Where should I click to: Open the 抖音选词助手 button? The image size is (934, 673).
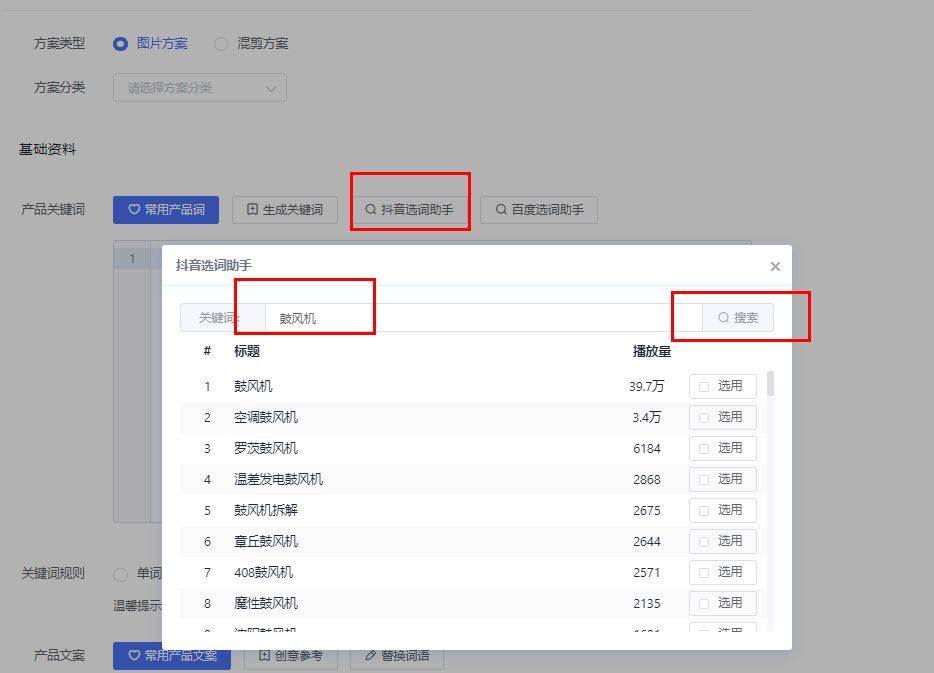click(x=410, y=210)
